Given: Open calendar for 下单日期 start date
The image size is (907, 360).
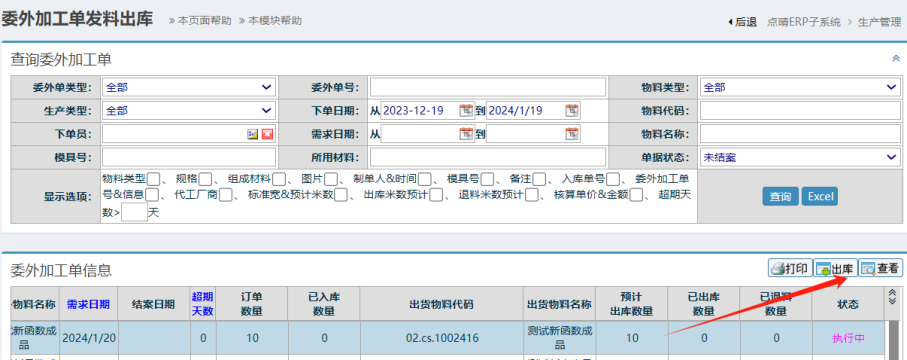Looking at the screenshot, I should point(466,111).
